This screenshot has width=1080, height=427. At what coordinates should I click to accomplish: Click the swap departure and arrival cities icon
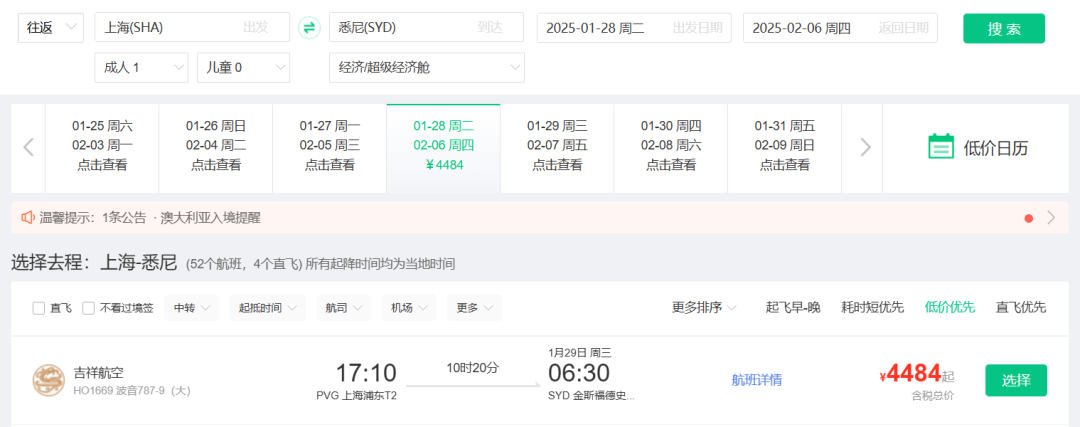click(x=309, y=28)
